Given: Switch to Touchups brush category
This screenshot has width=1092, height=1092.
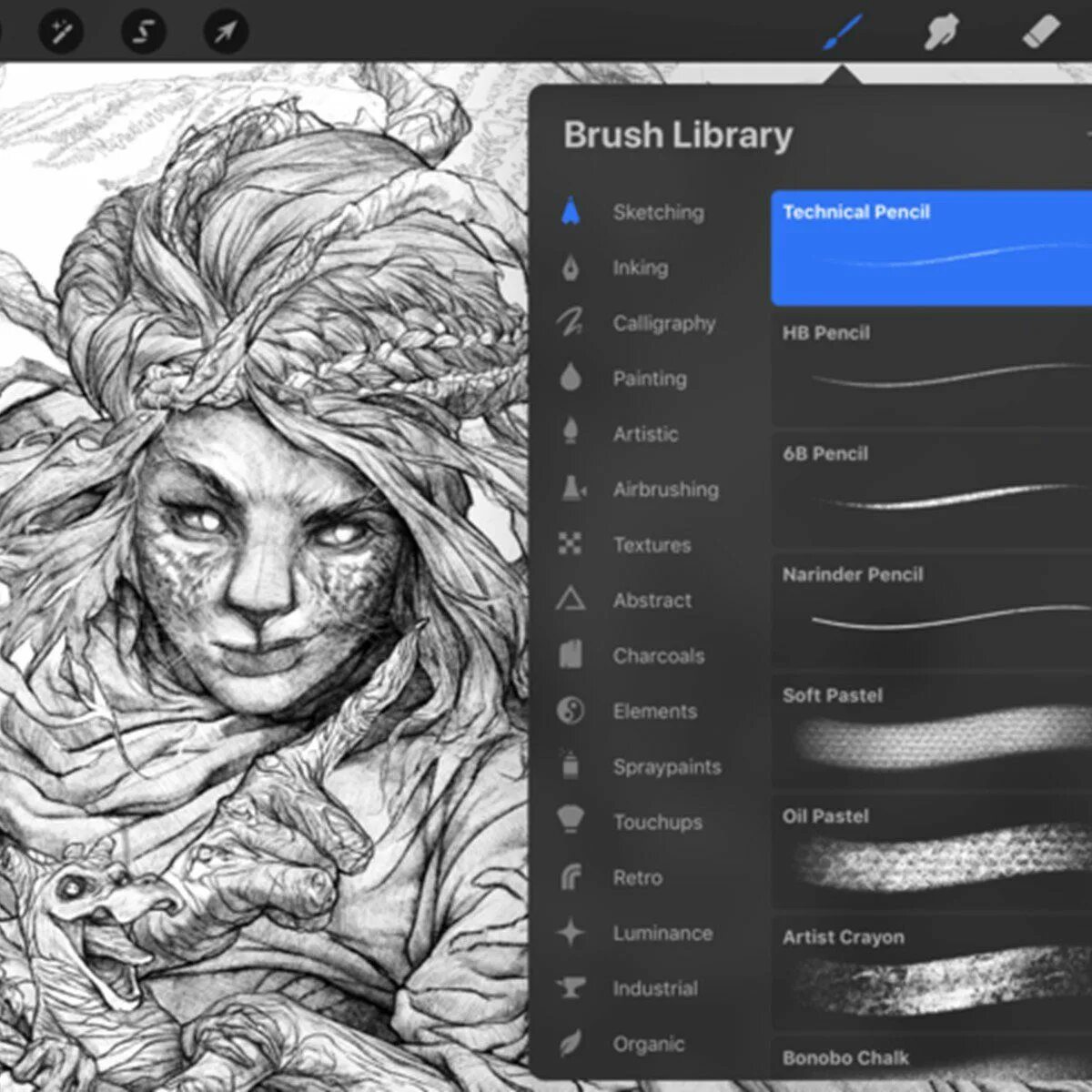Looking at the screenshot, I should tap(657, 823).
